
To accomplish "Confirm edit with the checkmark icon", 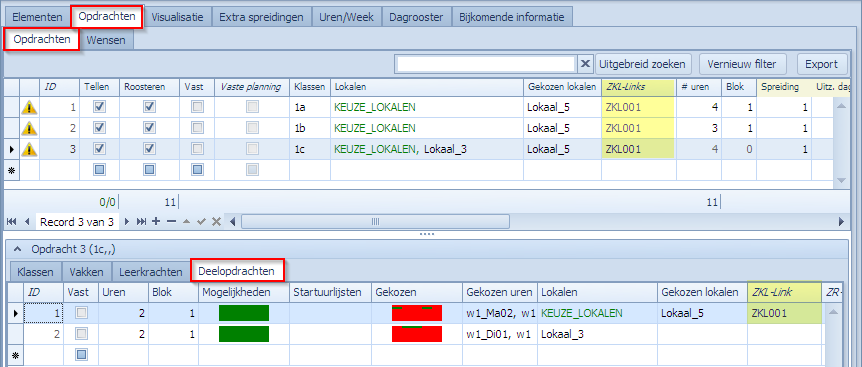I will click(x=201, y=221).
